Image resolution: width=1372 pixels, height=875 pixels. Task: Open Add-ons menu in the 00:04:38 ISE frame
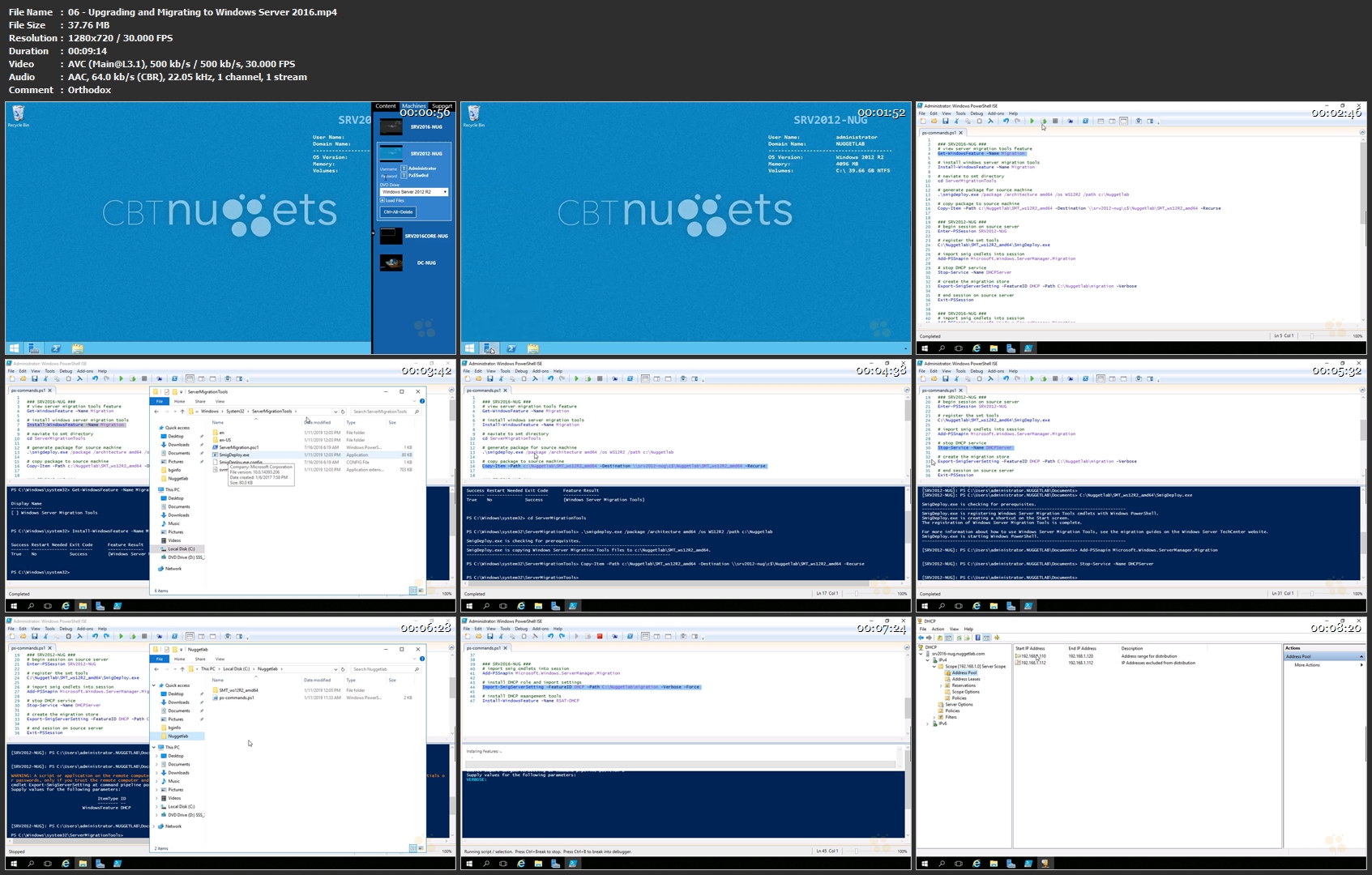point(541,371)
